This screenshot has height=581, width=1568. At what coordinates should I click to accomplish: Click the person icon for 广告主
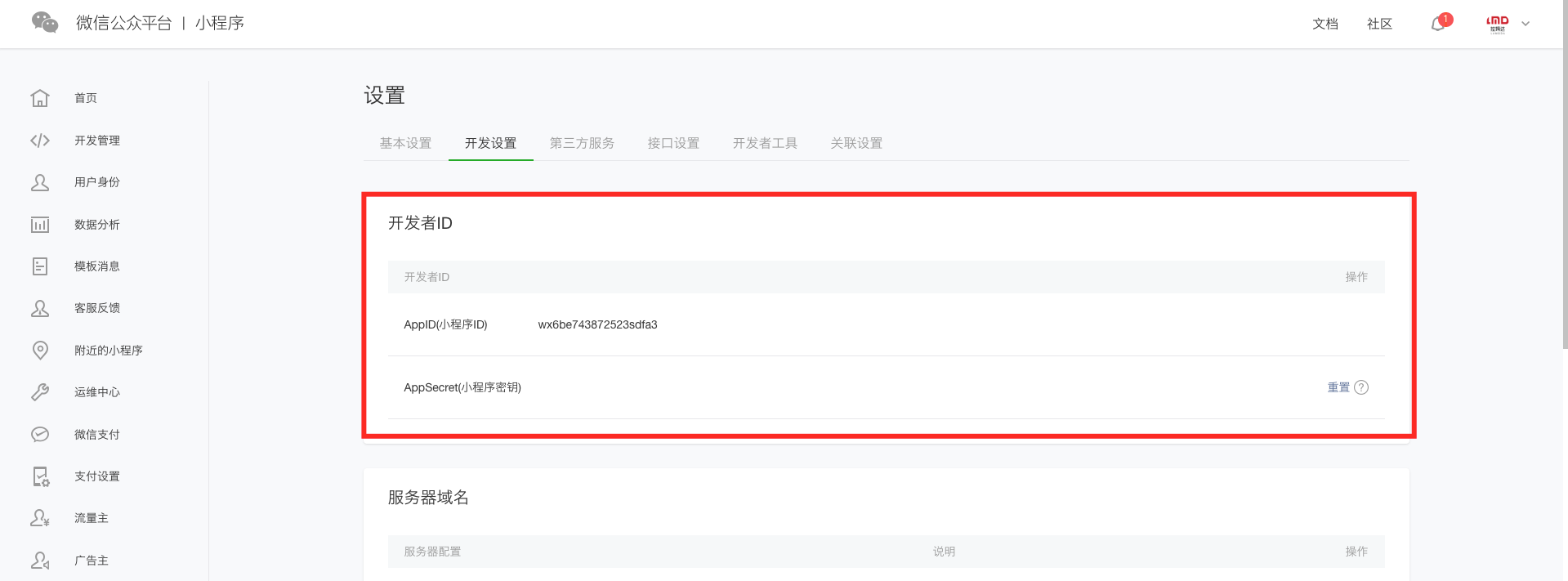pos(40,561)
